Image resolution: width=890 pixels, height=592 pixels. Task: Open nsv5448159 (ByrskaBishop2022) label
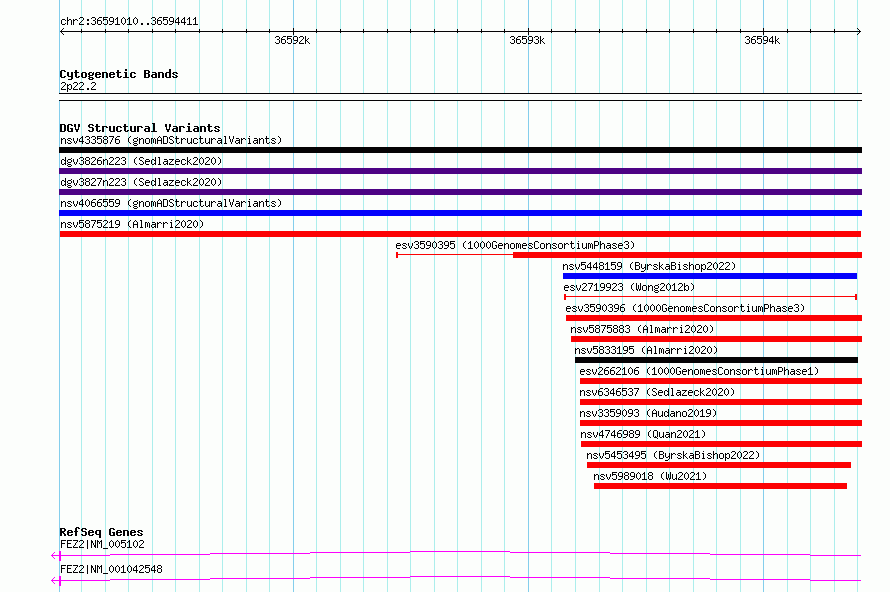649,266
